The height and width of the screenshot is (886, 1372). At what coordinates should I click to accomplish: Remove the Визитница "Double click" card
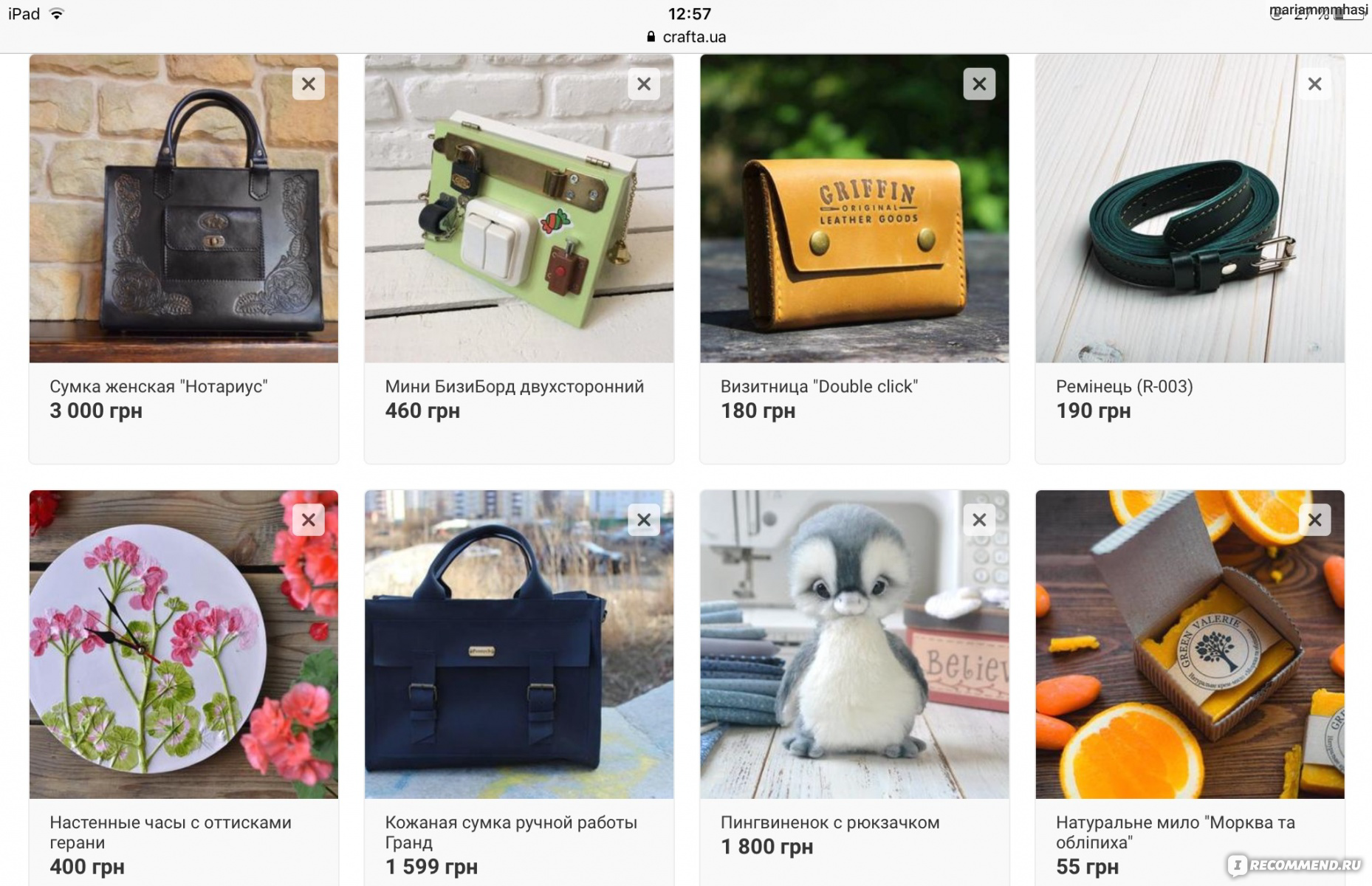point(979,84)
